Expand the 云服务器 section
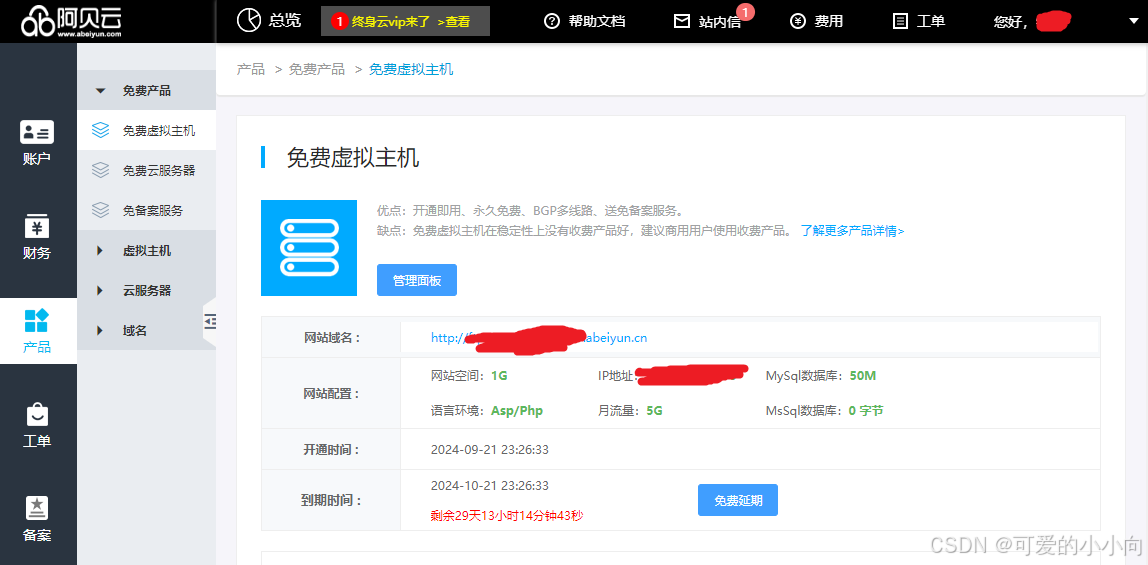Image resolution: width=1148 pixels, height=565 pixels. (146, 291)
